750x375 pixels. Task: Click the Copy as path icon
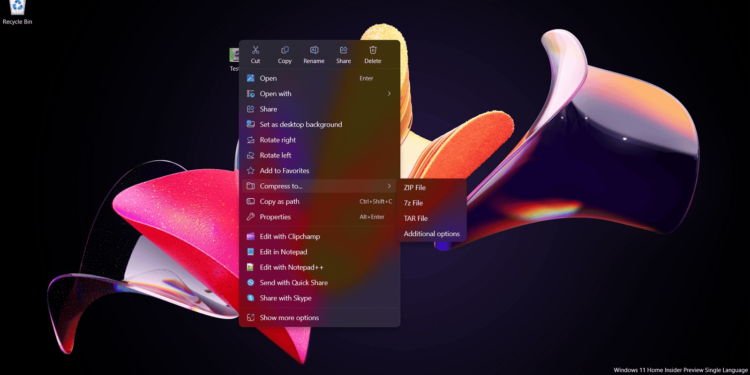[251, 201]
